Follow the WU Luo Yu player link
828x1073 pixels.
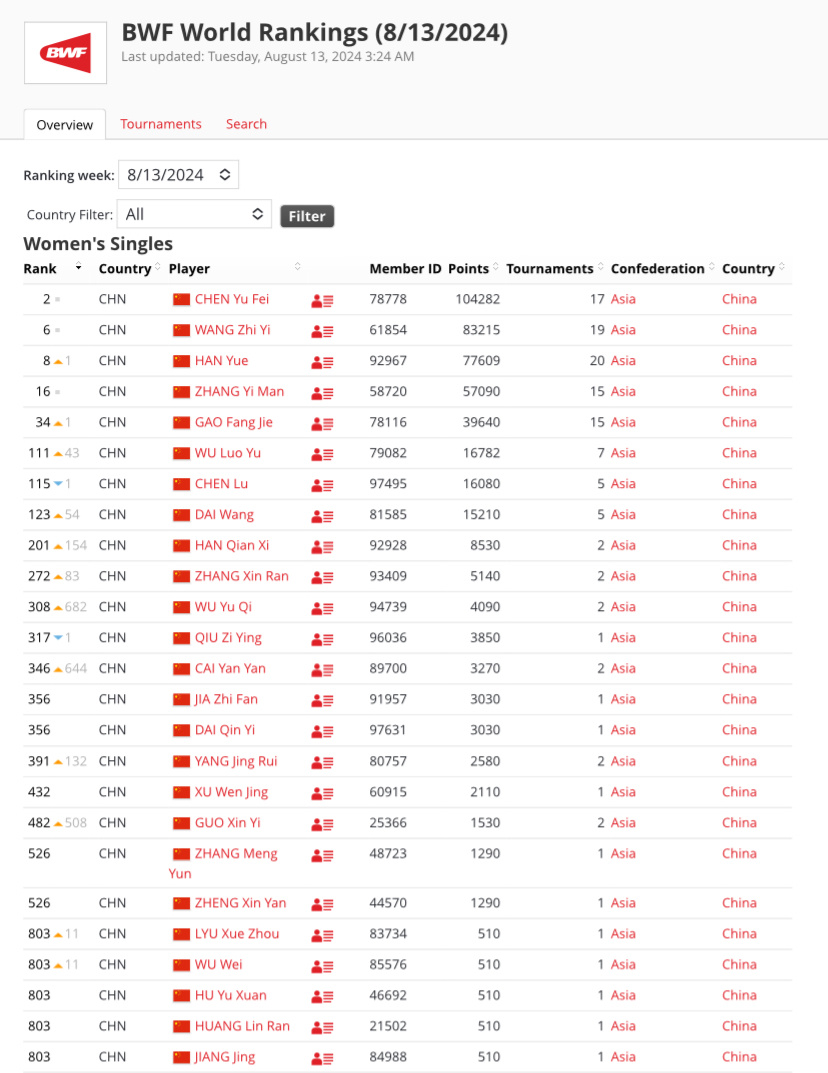[228, 453]
